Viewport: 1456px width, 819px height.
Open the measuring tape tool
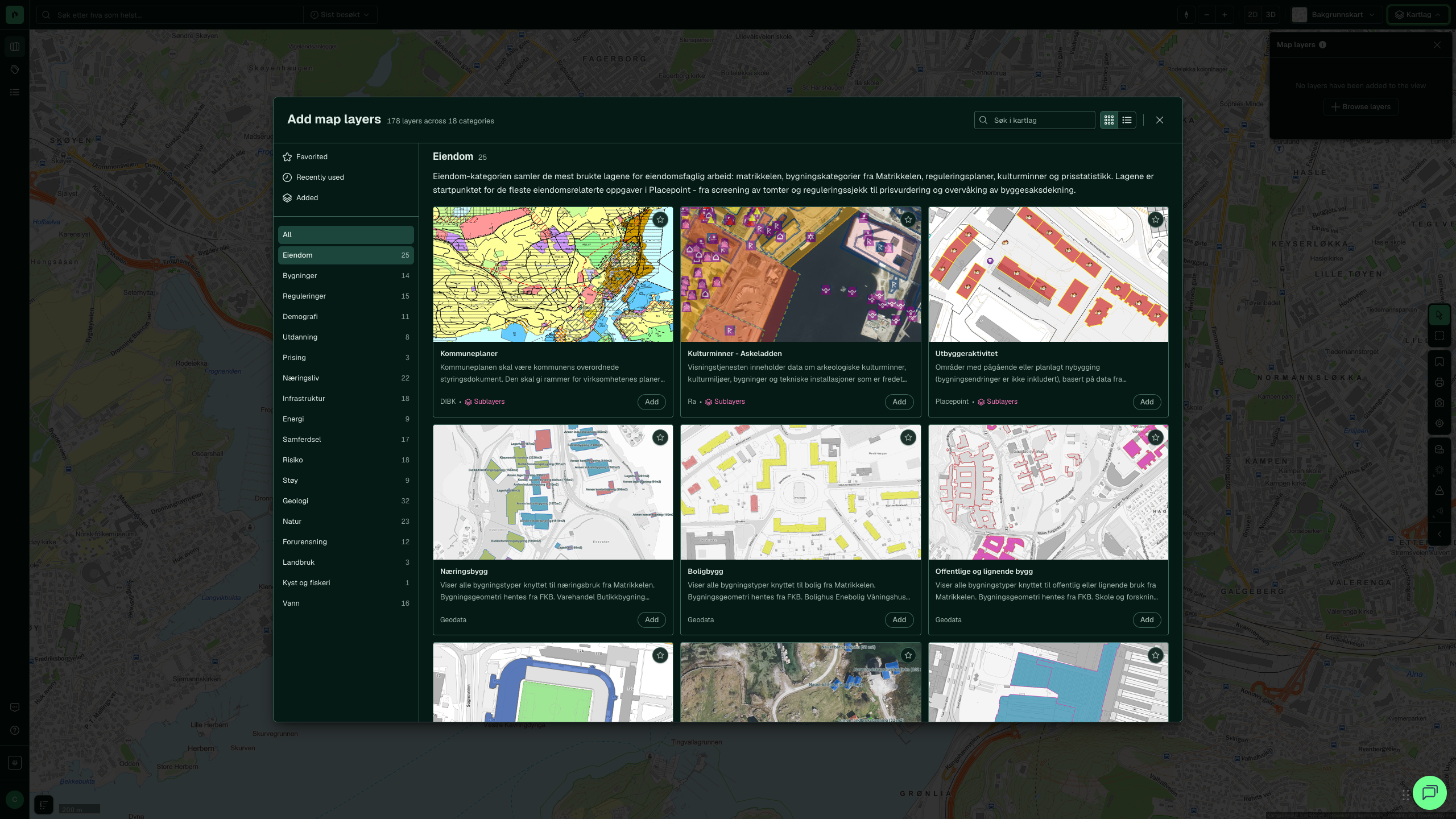pyautogui.click(x=1440, y=449)
